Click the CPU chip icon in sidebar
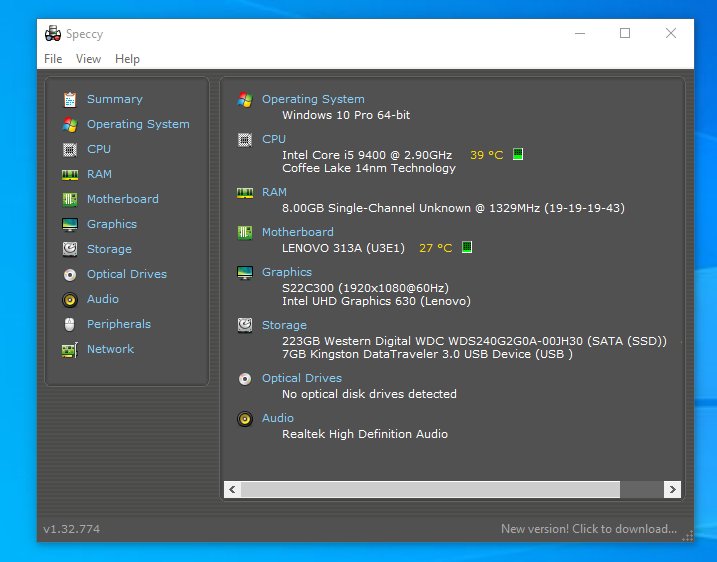 [70, 149]
